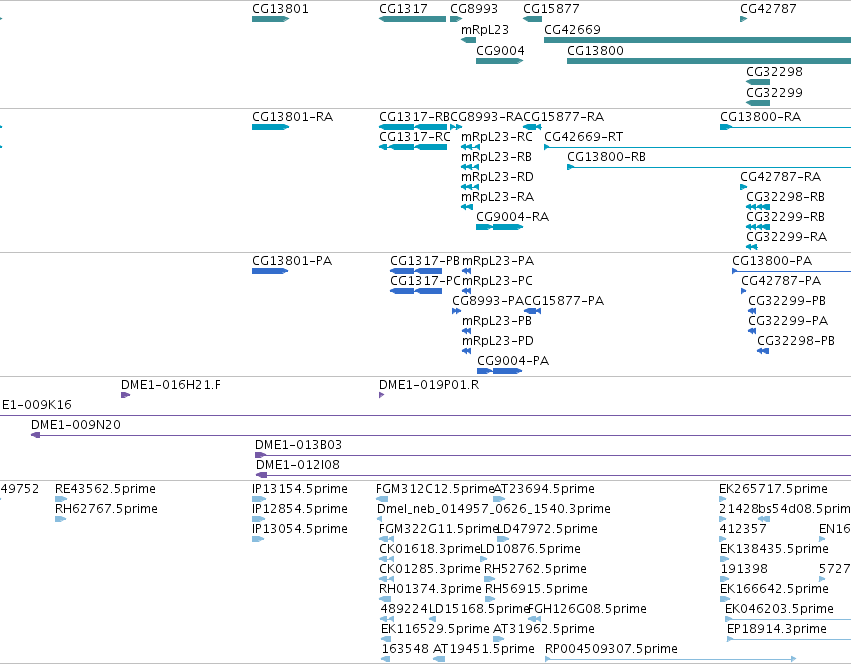The height and width of the screenshot is (664, 851).
Task: Select EST Dmel_neb_014957_0626_1540.3prime
Action: click(494, 509)
